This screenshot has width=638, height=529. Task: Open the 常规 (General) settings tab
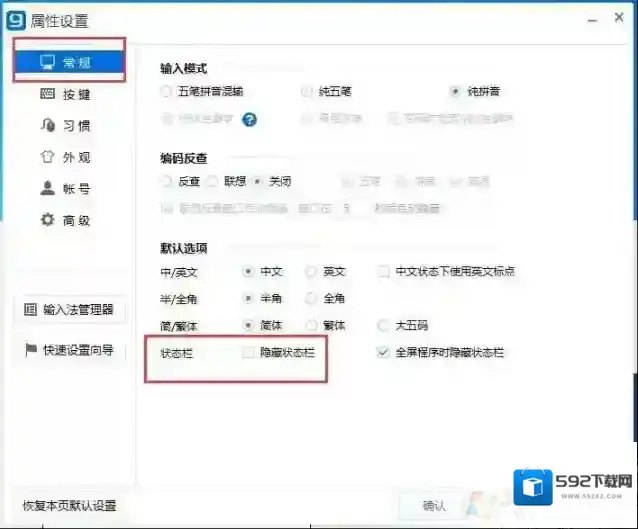click(x=69, y=62)
